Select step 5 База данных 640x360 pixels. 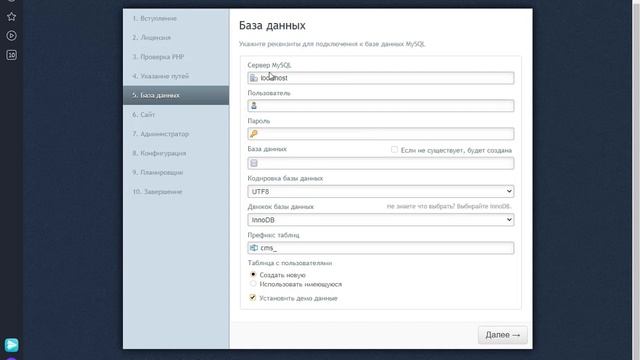pyautogui.click(x=176, y=95)
